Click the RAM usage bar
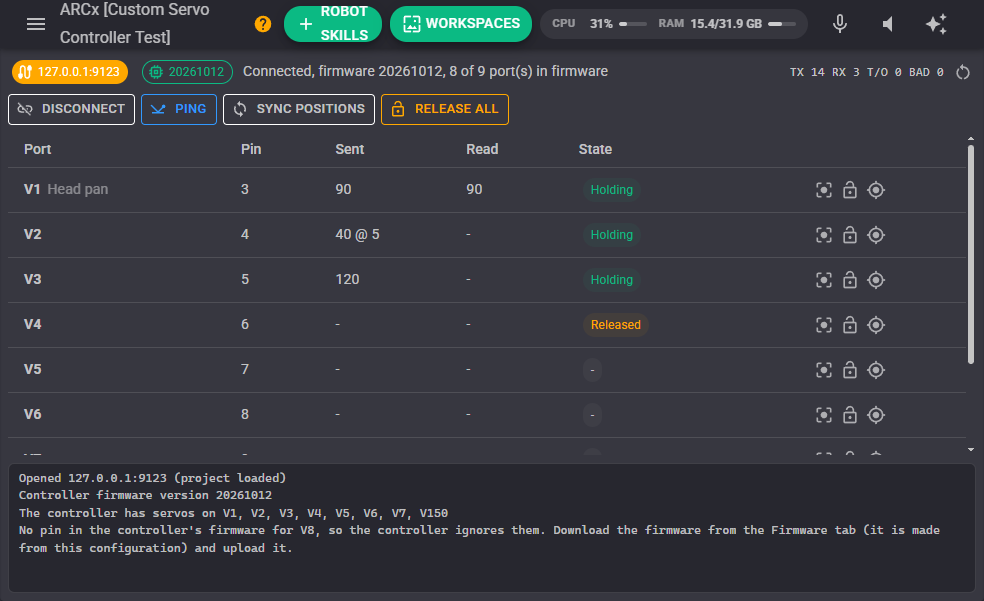This screenshot has height=601, width=984. click(x=782, y=24)
